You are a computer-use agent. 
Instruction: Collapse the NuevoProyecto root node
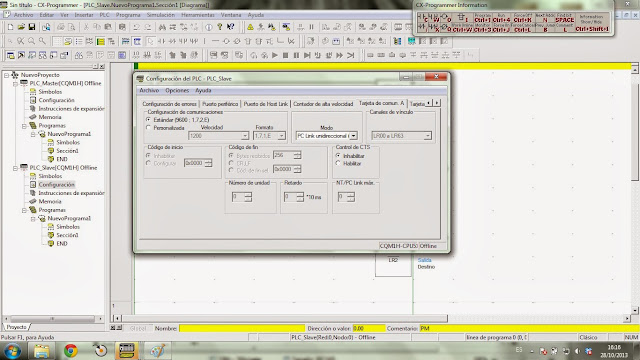(7, 75)
